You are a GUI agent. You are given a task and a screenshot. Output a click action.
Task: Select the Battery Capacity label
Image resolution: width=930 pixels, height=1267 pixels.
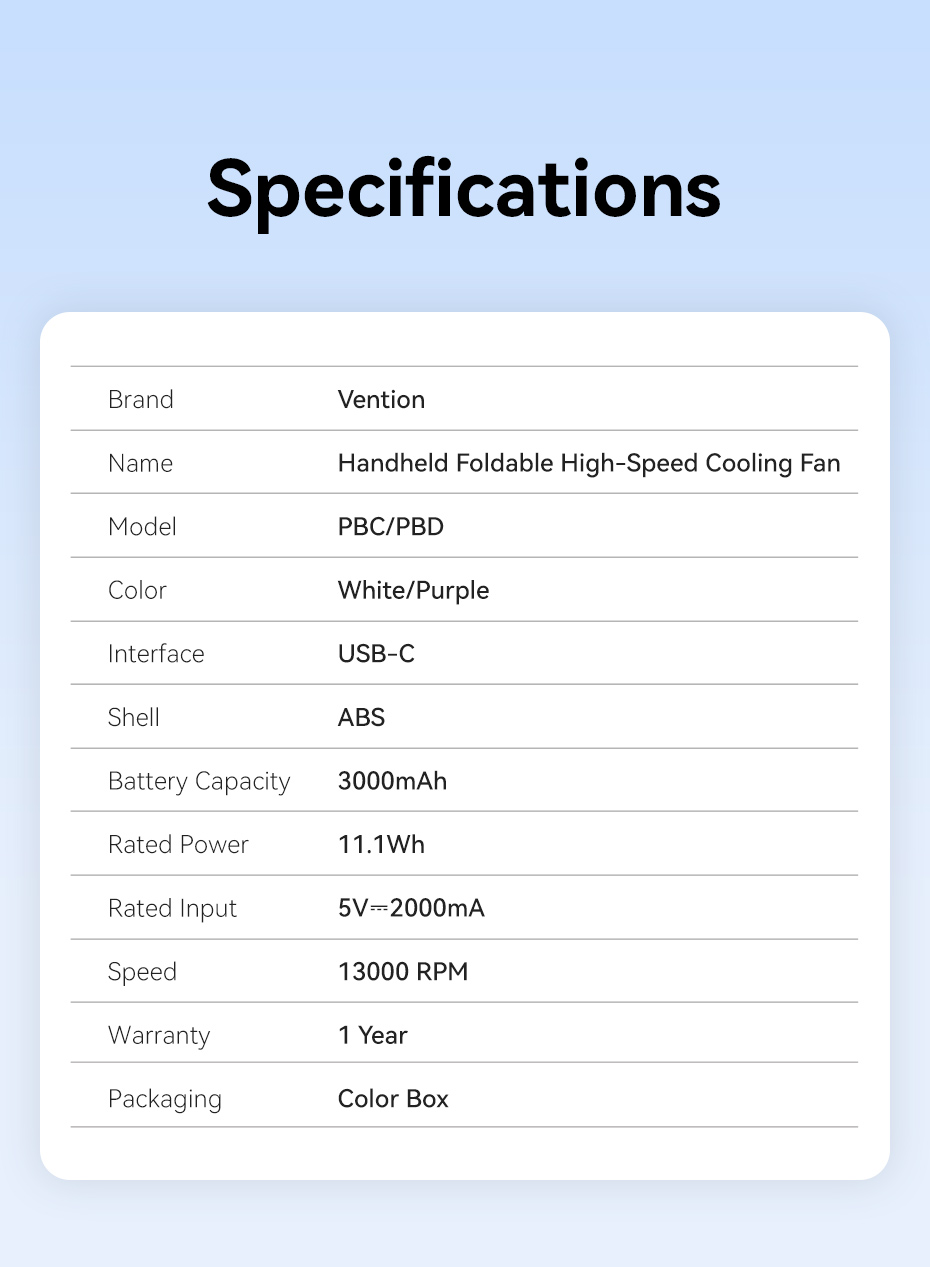click(199, 781)
